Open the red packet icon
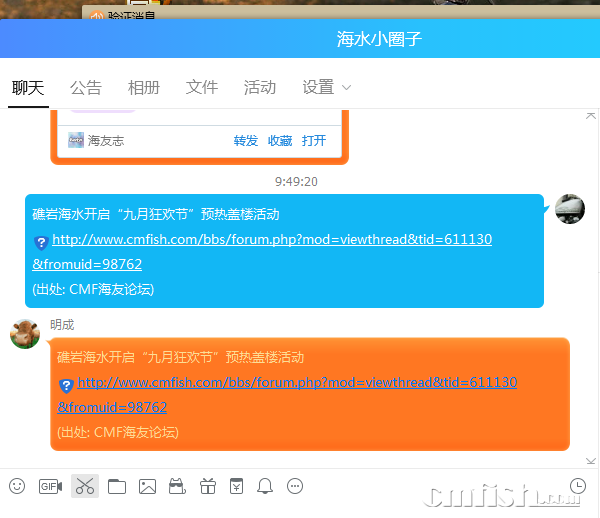 (x=236, y=486)
